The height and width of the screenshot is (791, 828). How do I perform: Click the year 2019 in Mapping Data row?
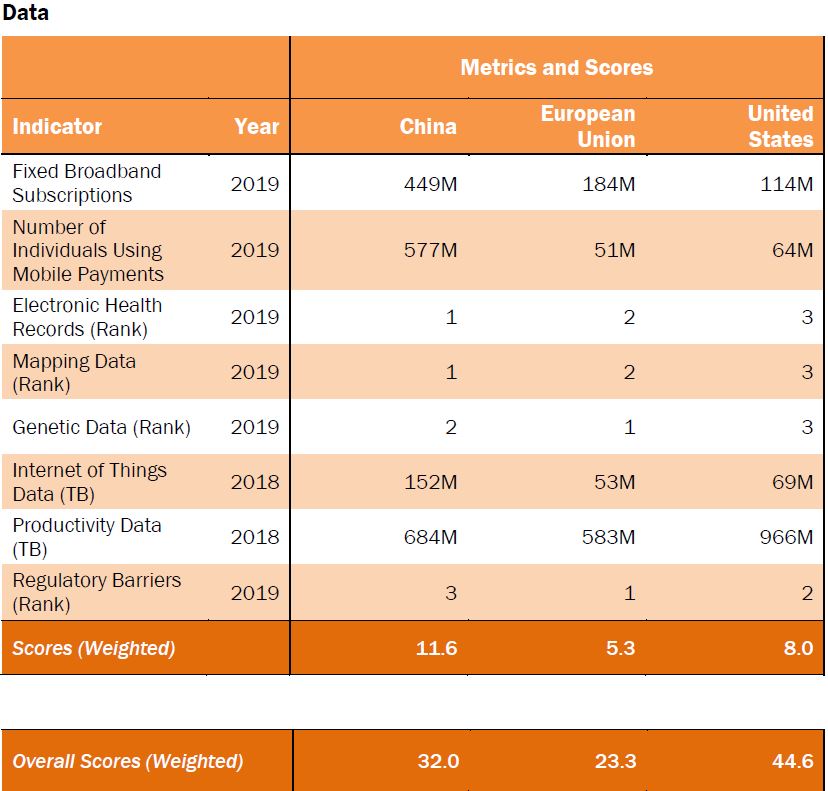pos(255,372)
